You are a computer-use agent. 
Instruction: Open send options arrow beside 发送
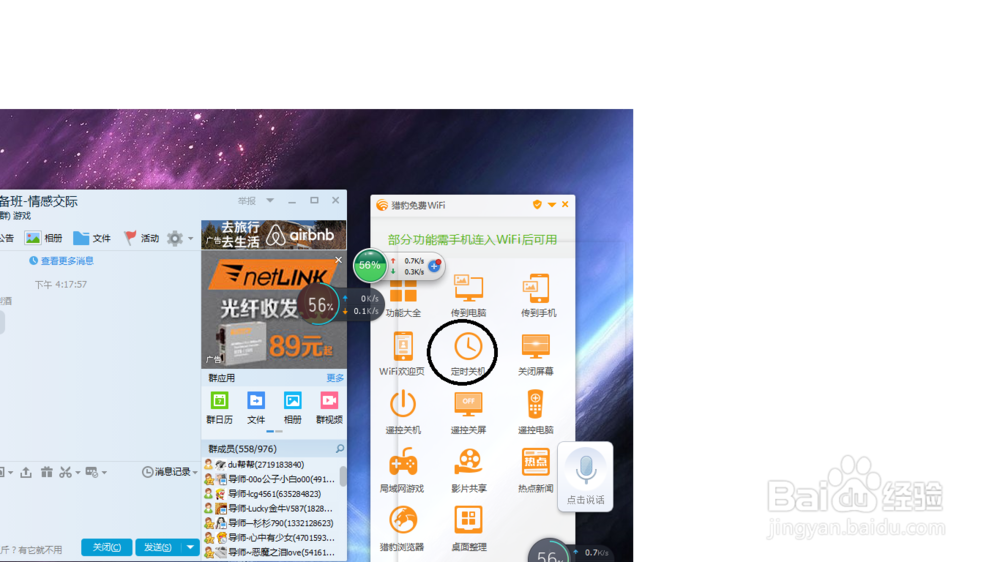[x=190, y=547]
